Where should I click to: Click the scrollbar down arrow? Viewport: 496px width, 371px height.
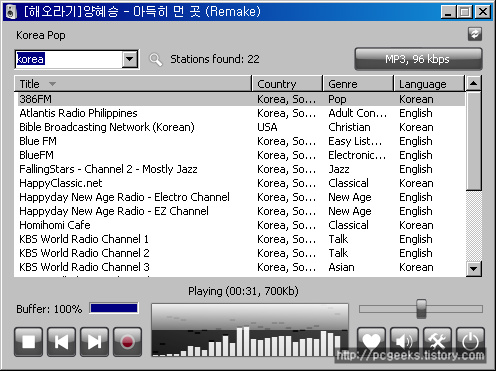[x=474, y=268]
